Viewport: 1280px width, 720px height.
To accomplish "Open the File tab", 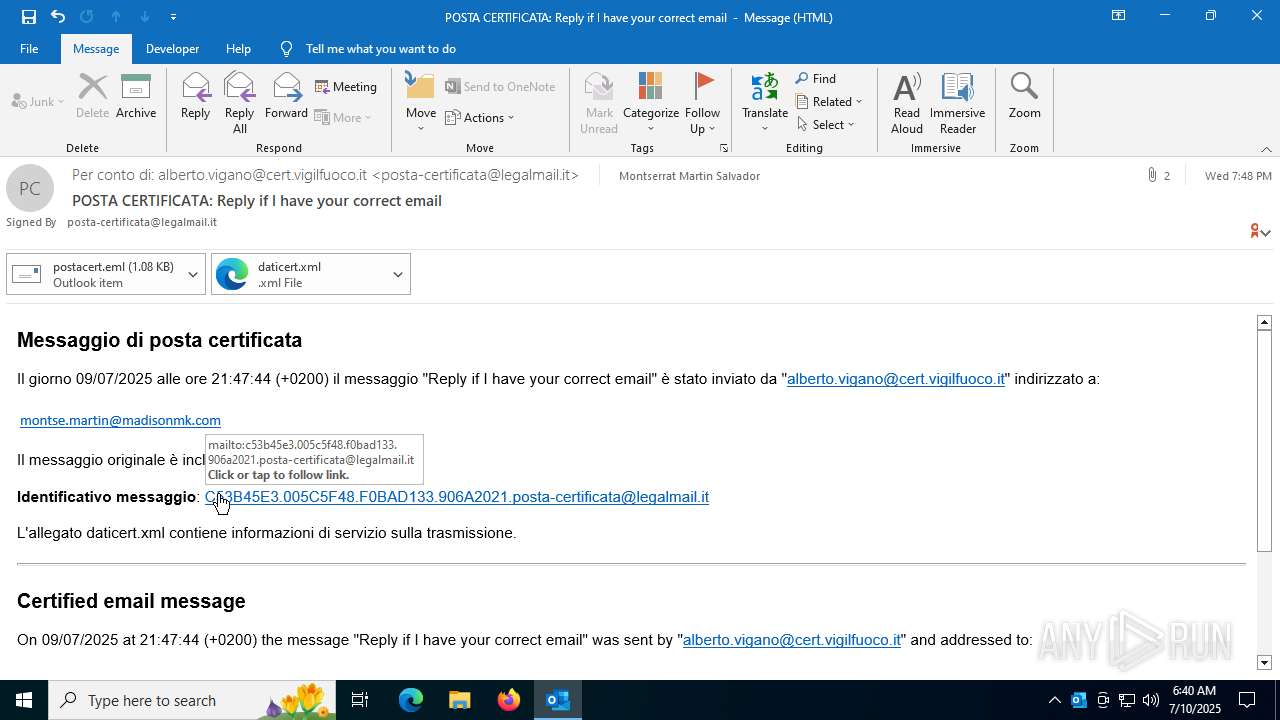I will (29, 48).
